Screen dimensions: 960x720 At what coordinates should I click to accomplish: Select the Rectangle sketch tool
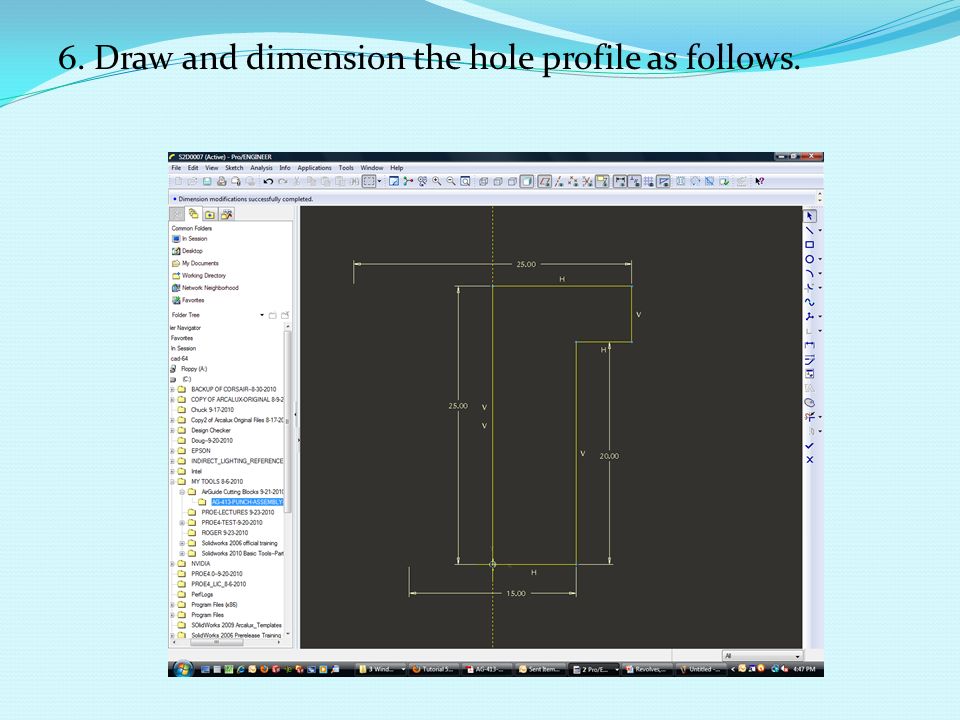click(809, 244)
